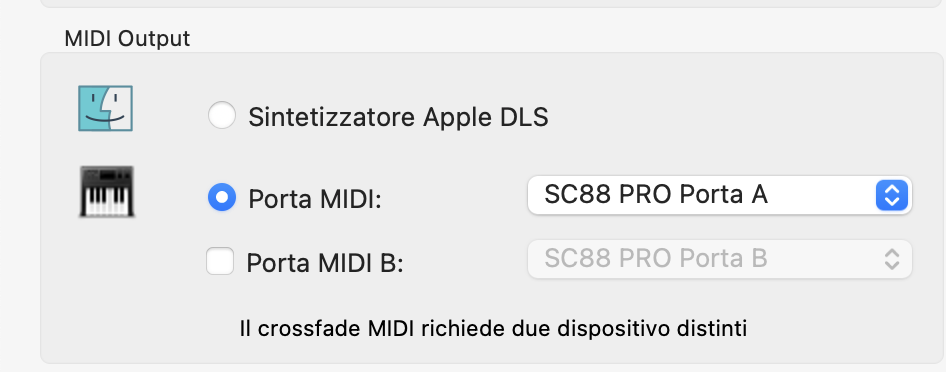
Task: Click the blue up-down arrows of Porta A menu
Action: point(892,195)
